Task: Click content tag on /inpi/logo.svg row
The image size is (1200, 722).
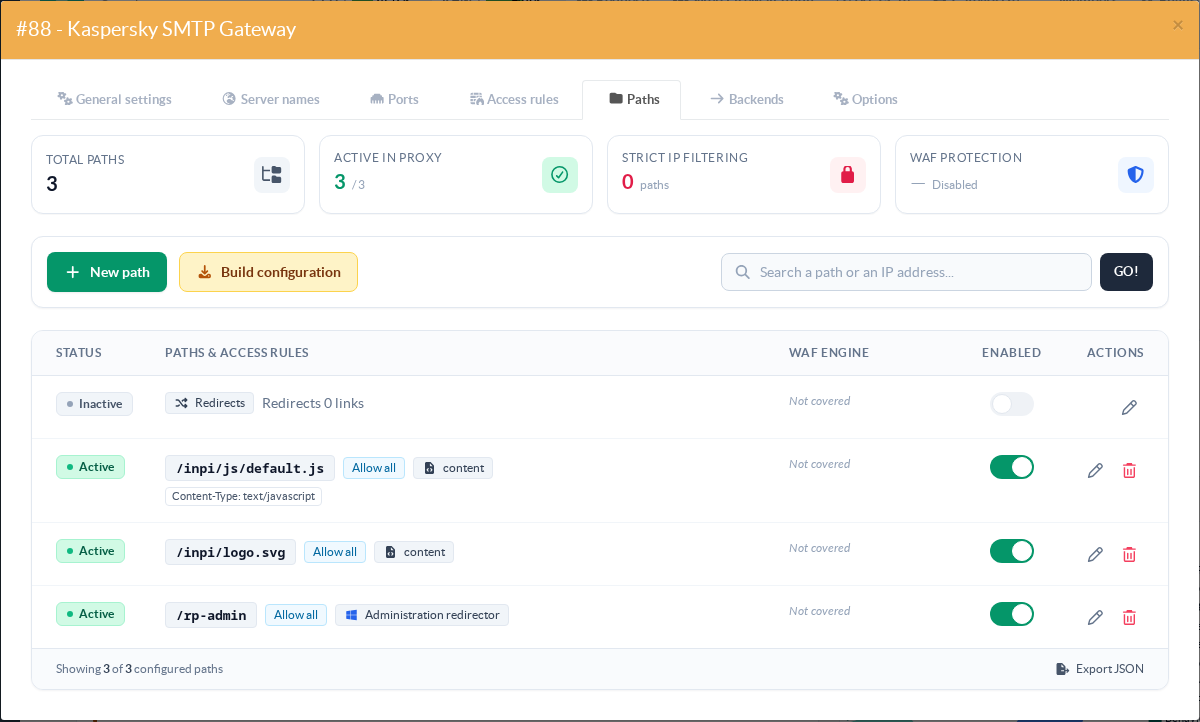Action: (414, 552)
